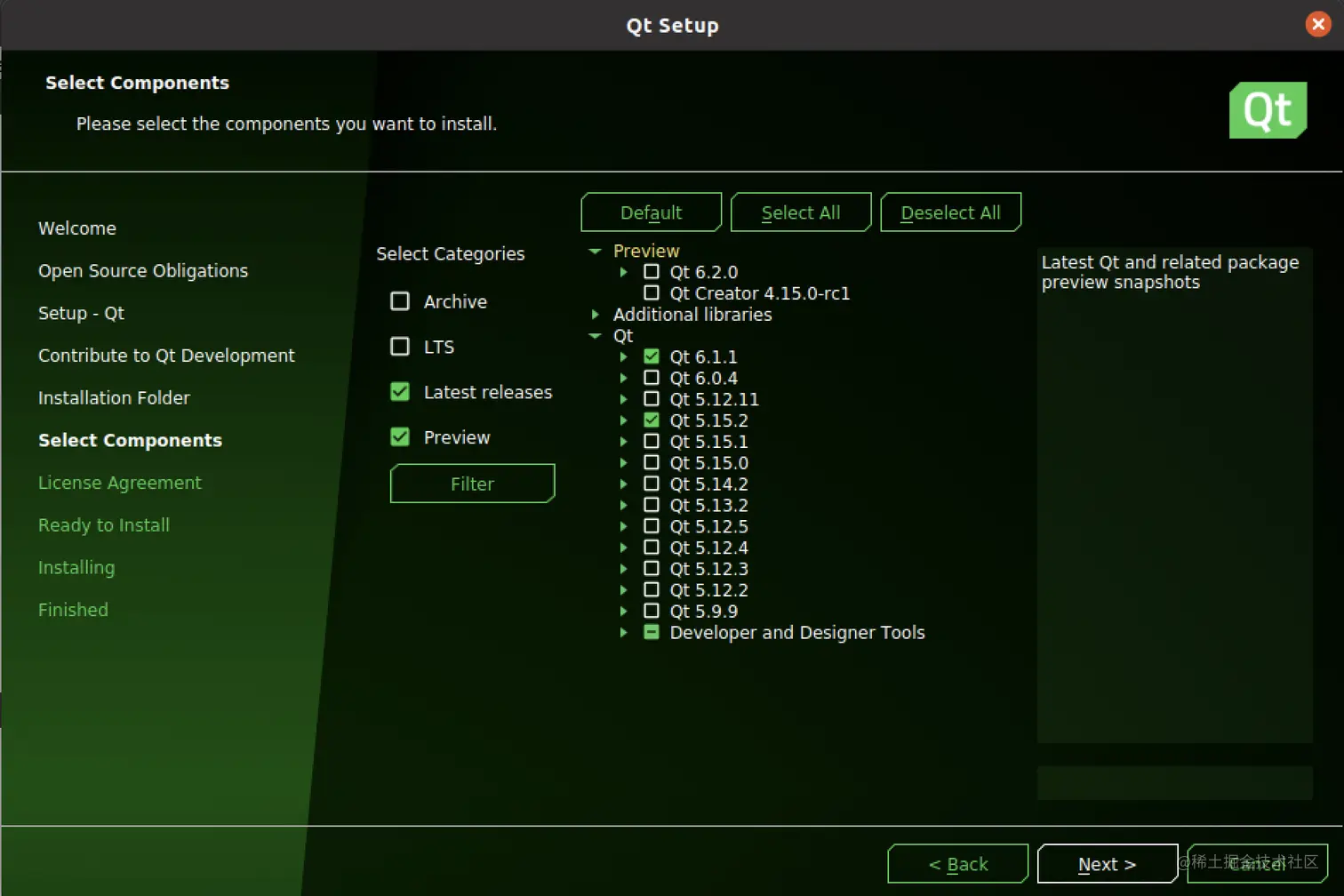Viewport: 1344px width, 896px height.
Task: Uncheck the Latest releases category
Action: point(400,392)
